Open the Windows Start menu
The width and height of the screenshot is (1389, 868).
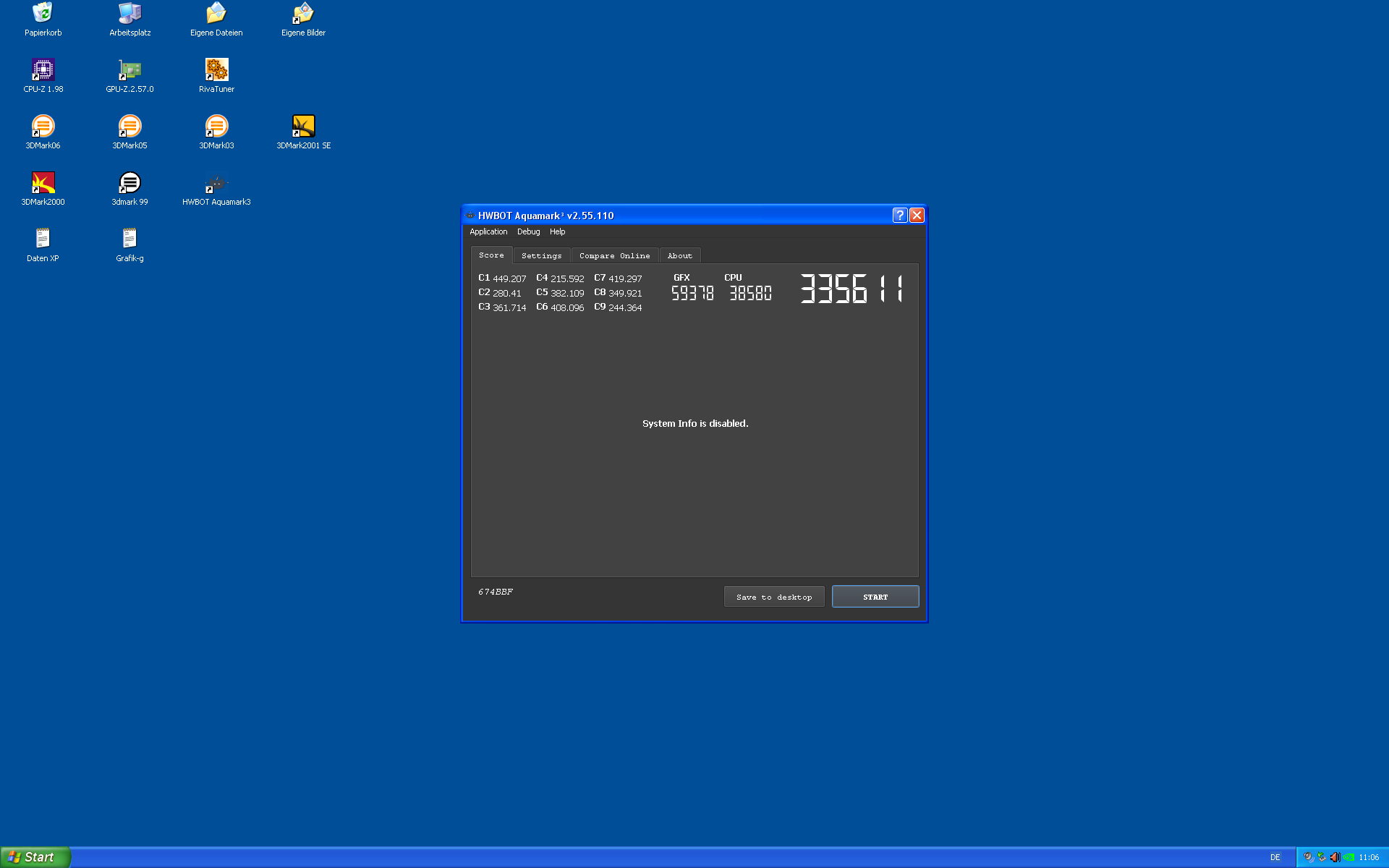coord(35,857)
